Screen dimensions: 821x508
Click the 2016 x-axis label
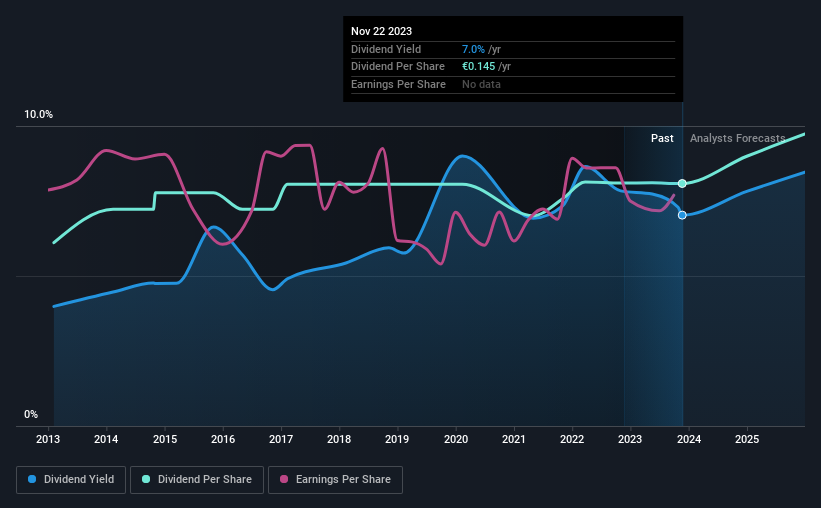[x=223, y=439]
